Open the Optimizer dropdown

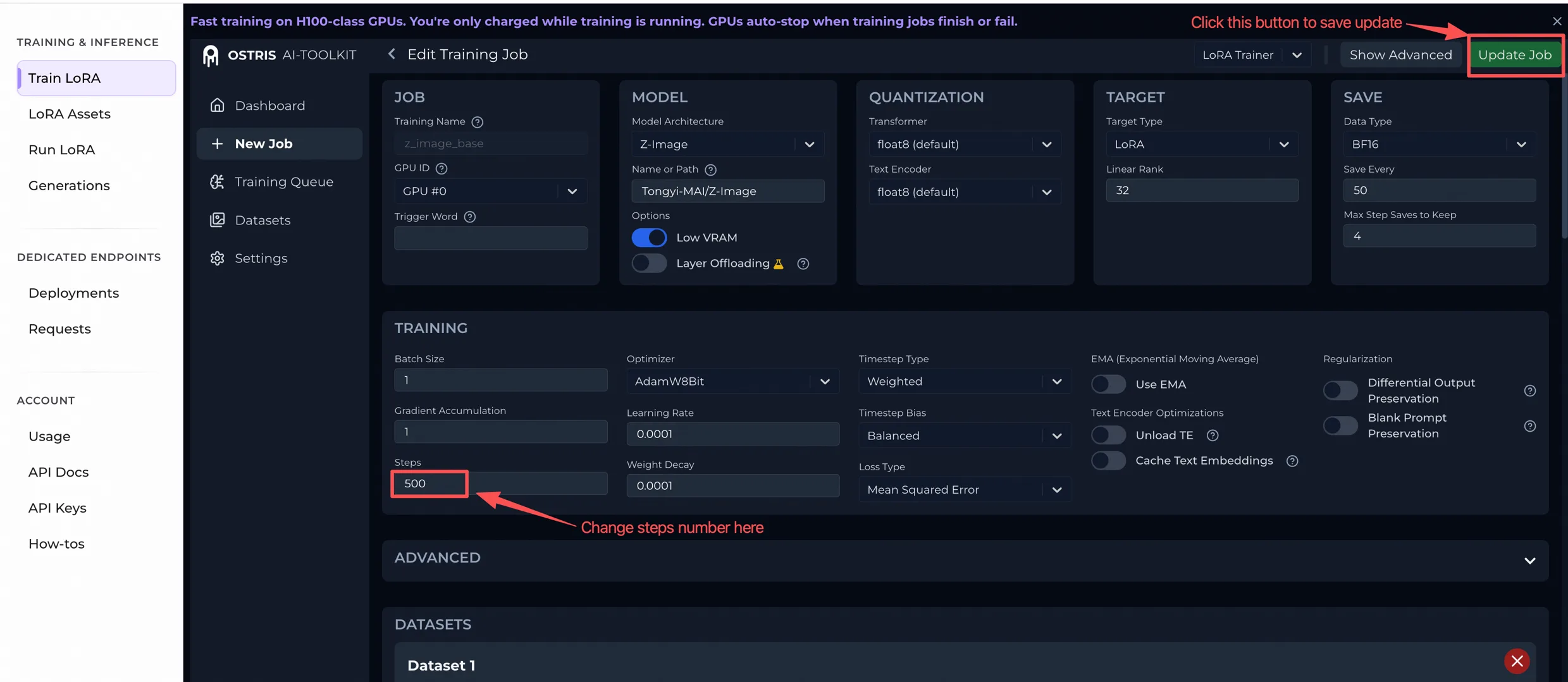732,381
